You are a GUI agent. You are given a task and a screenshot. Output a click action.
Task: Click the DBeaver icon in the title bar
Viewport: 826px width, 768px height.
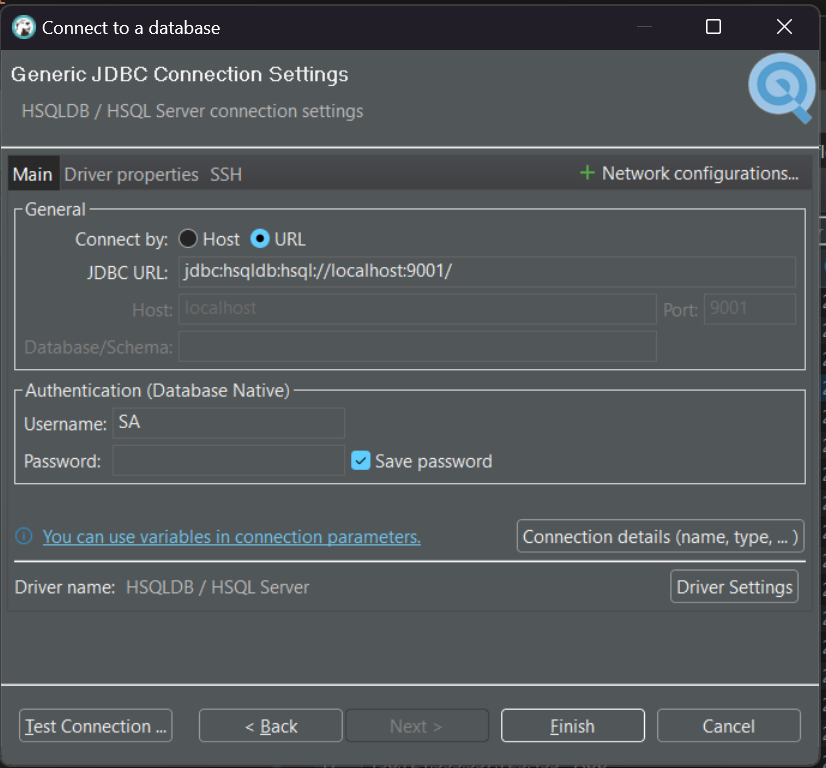(22, 27)
